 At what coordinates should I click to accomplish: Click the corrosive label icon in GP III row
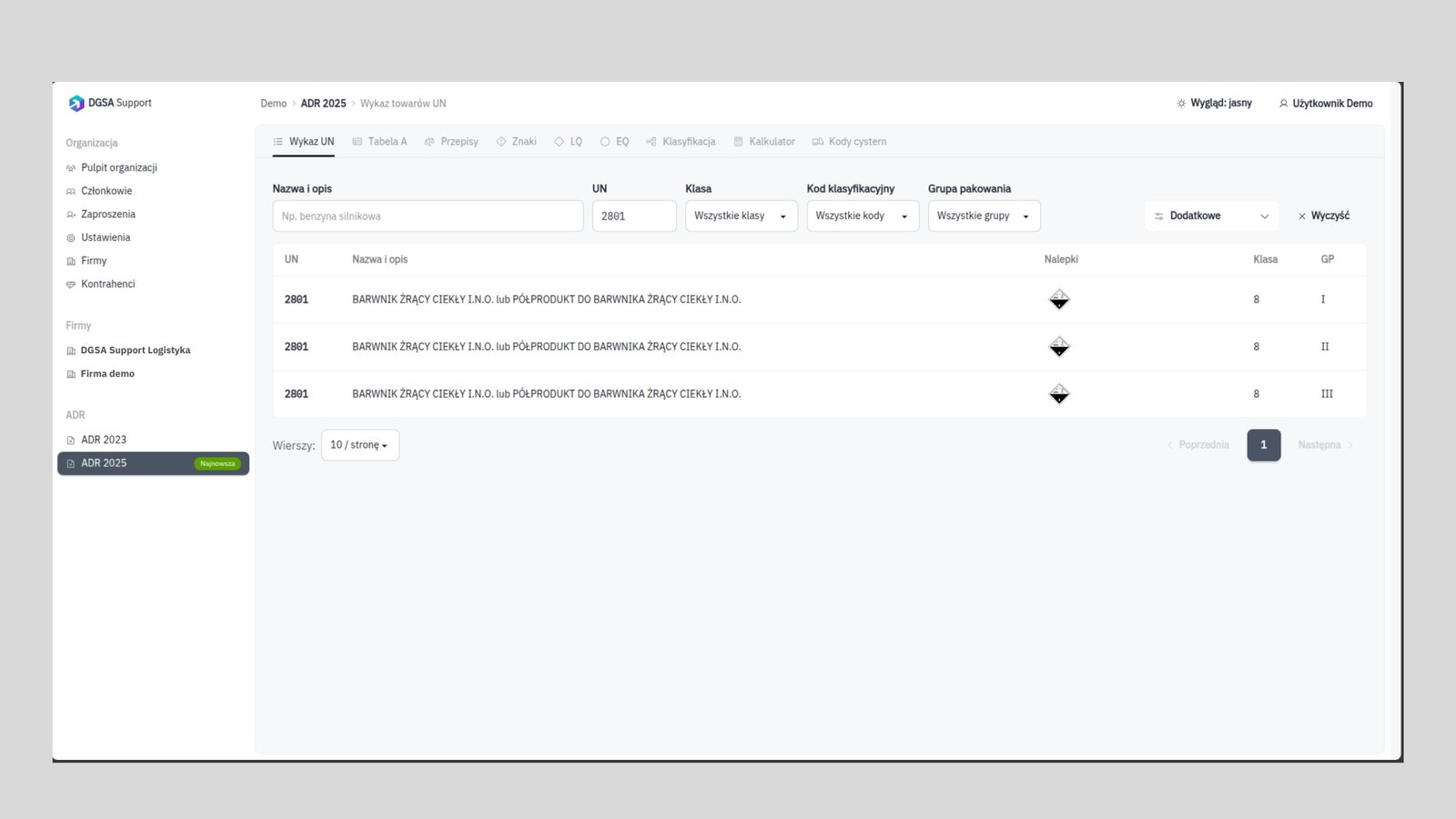point(1059,394)
